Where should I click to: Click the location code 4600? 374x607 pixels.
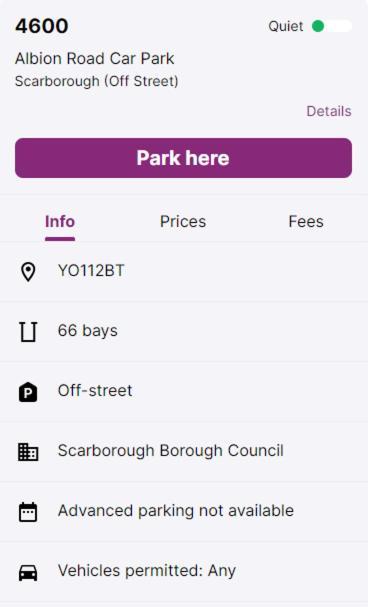(x=42, y=26)
